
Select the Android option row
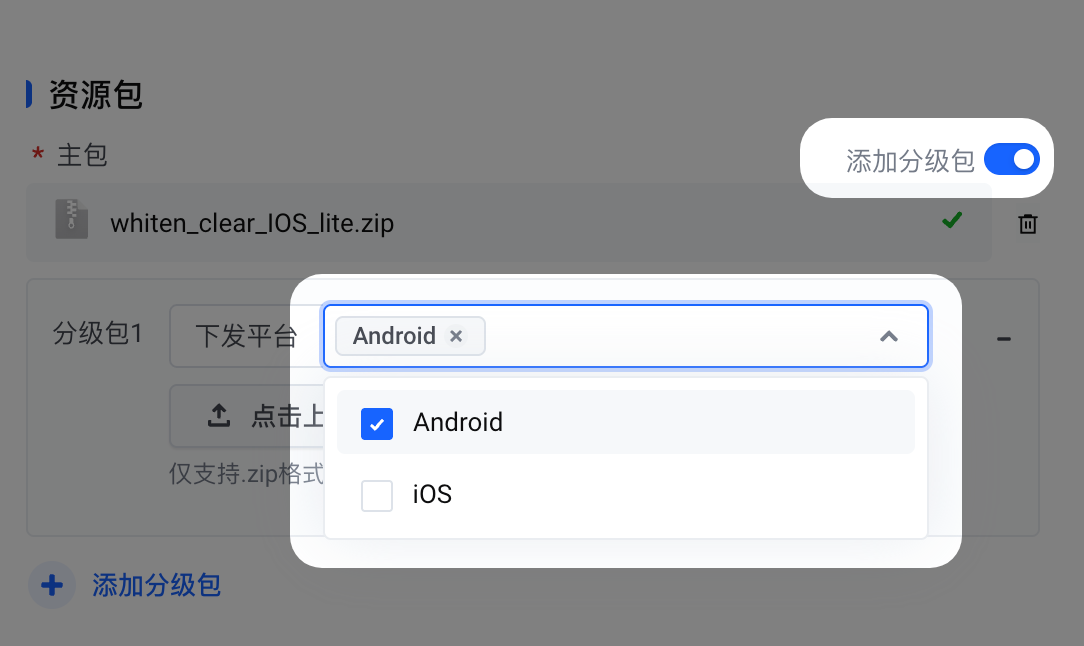626,422
